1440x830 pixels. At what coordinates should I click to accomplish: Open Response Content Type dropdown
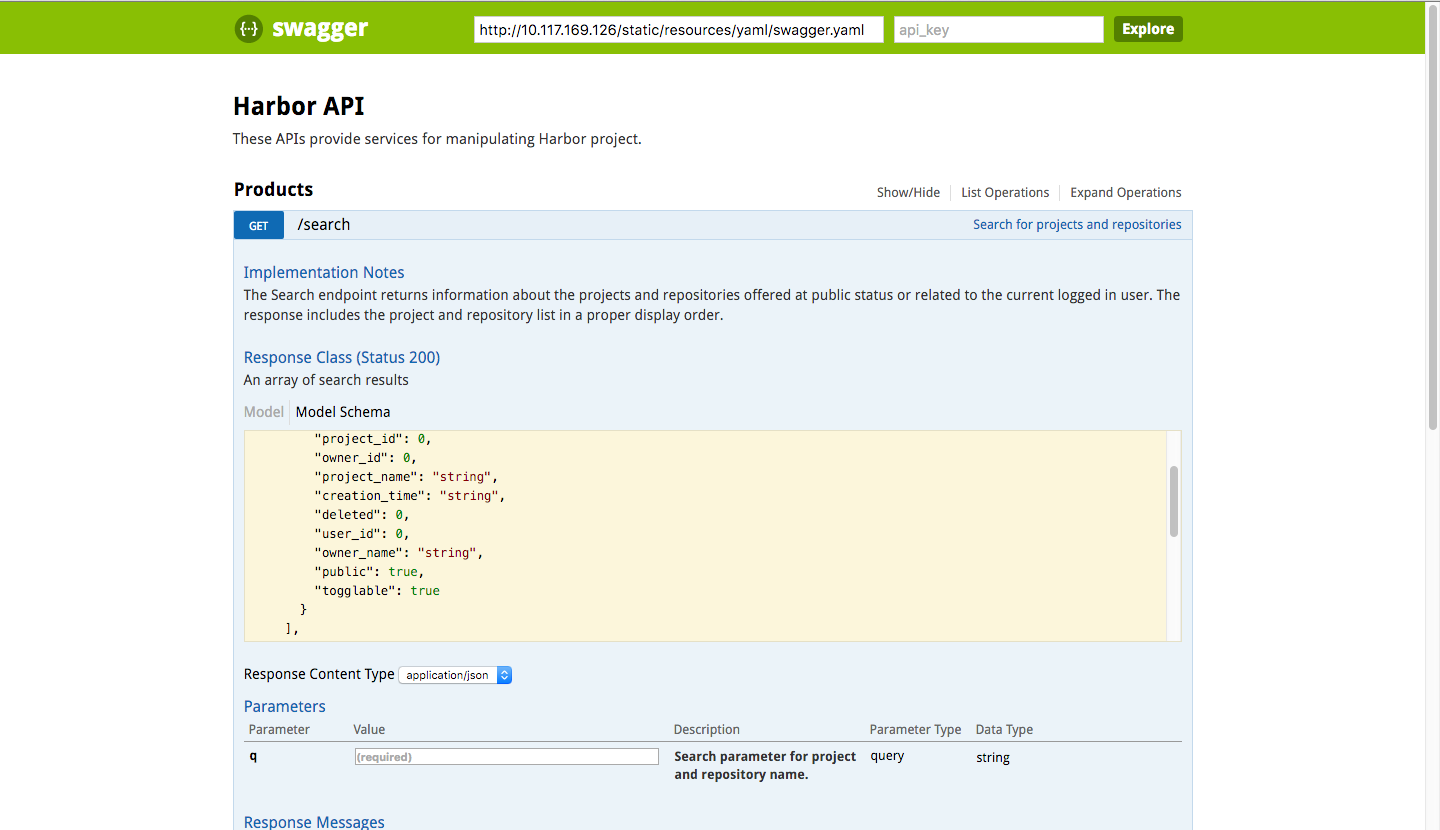455,675
